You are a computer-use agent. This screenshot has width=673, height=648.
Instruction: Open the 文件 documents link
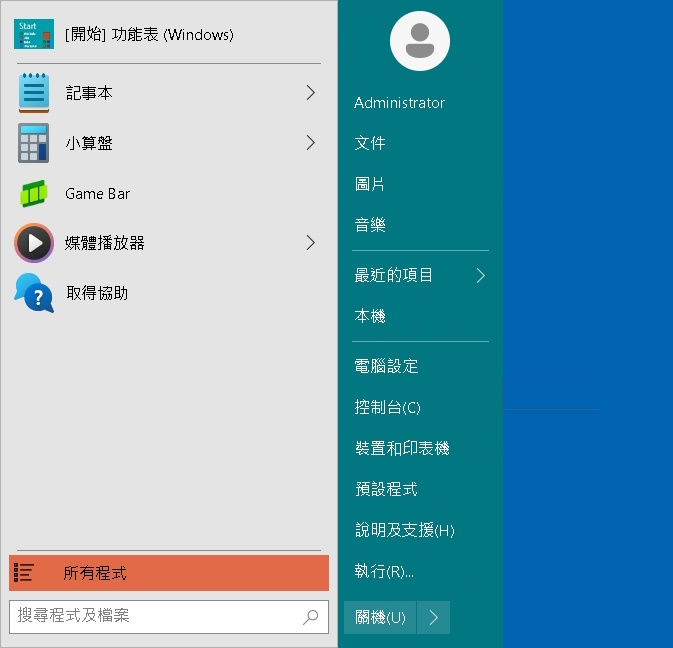[x=370, y=143]
